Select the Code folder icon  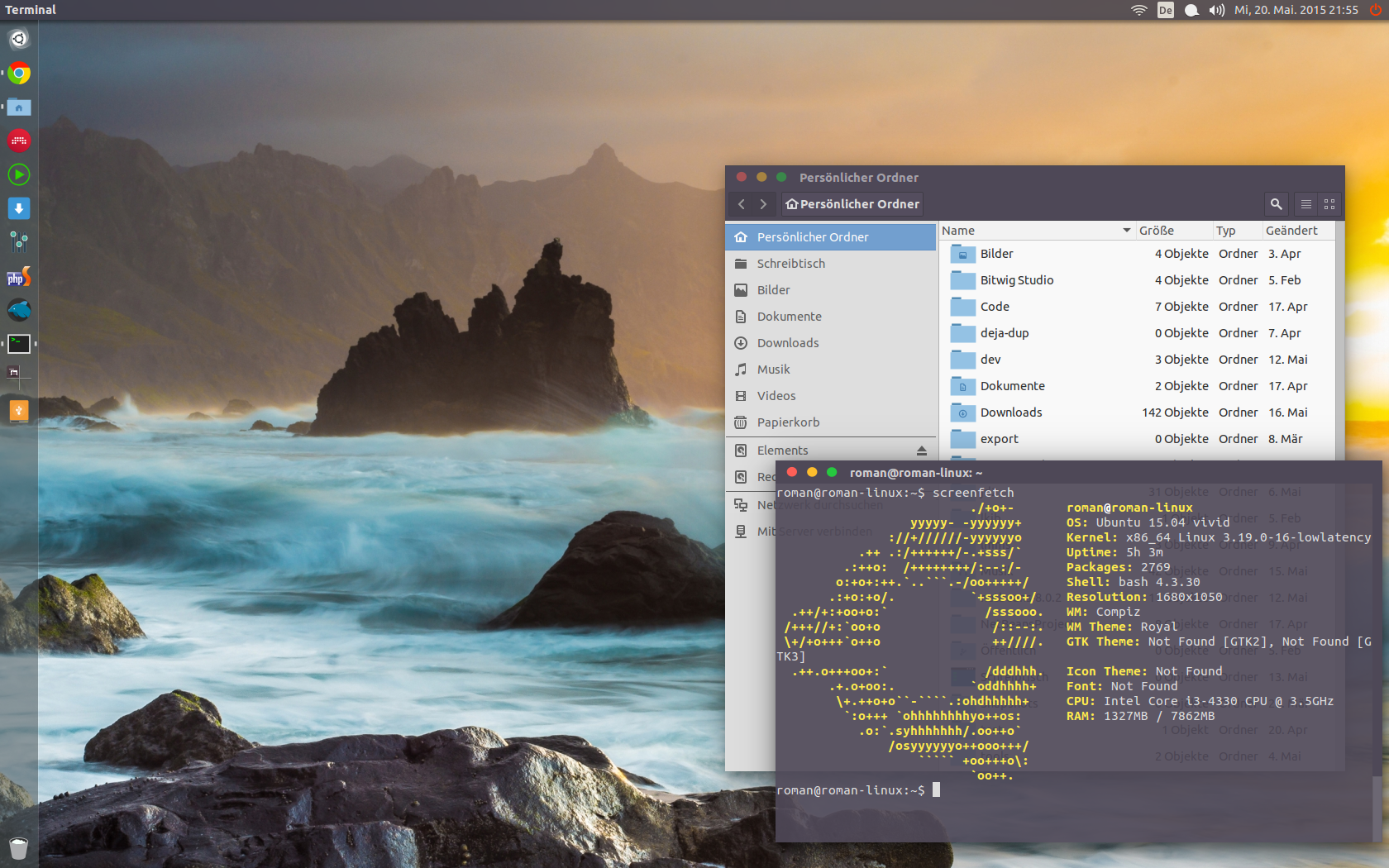pyautogui.click(x=962, y=307)
